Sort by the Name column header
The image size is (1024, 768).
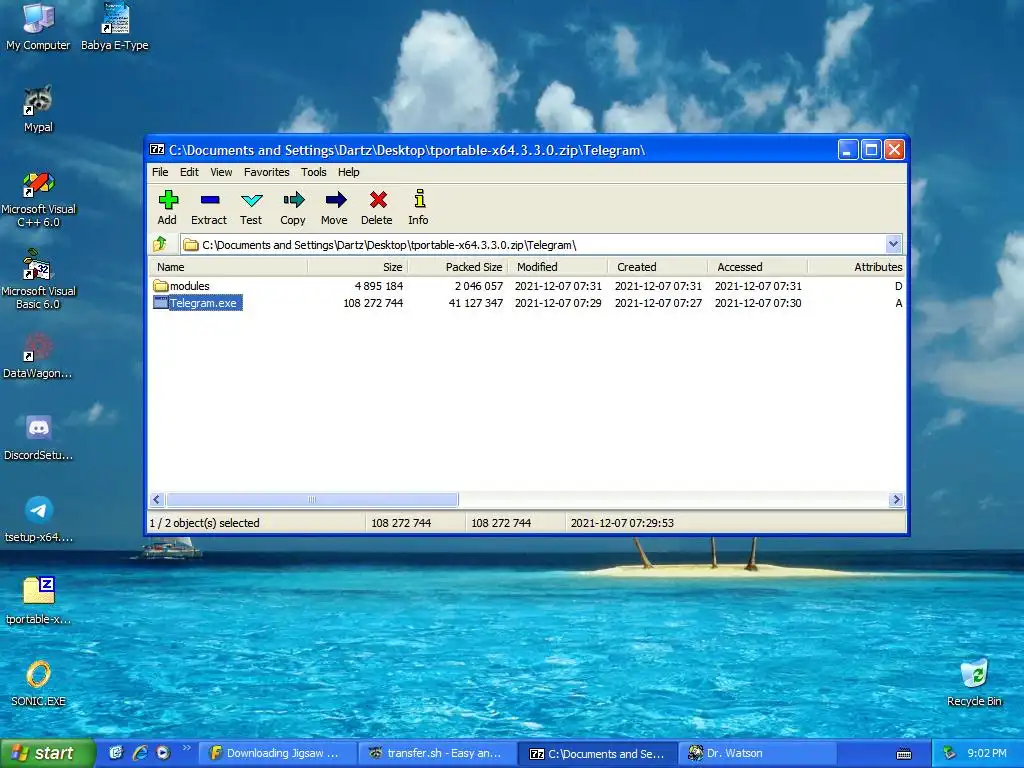(x=228, y=266)
